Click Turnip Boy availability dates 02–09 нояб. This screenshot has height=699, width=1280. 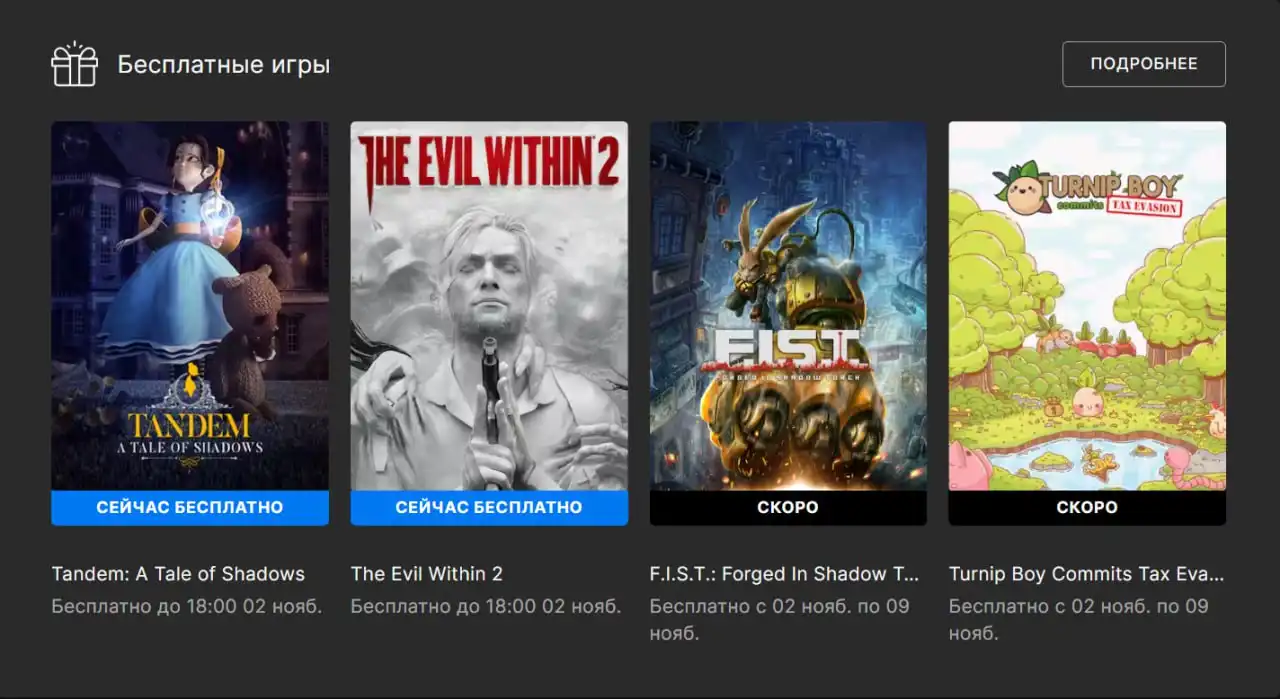1079,620
